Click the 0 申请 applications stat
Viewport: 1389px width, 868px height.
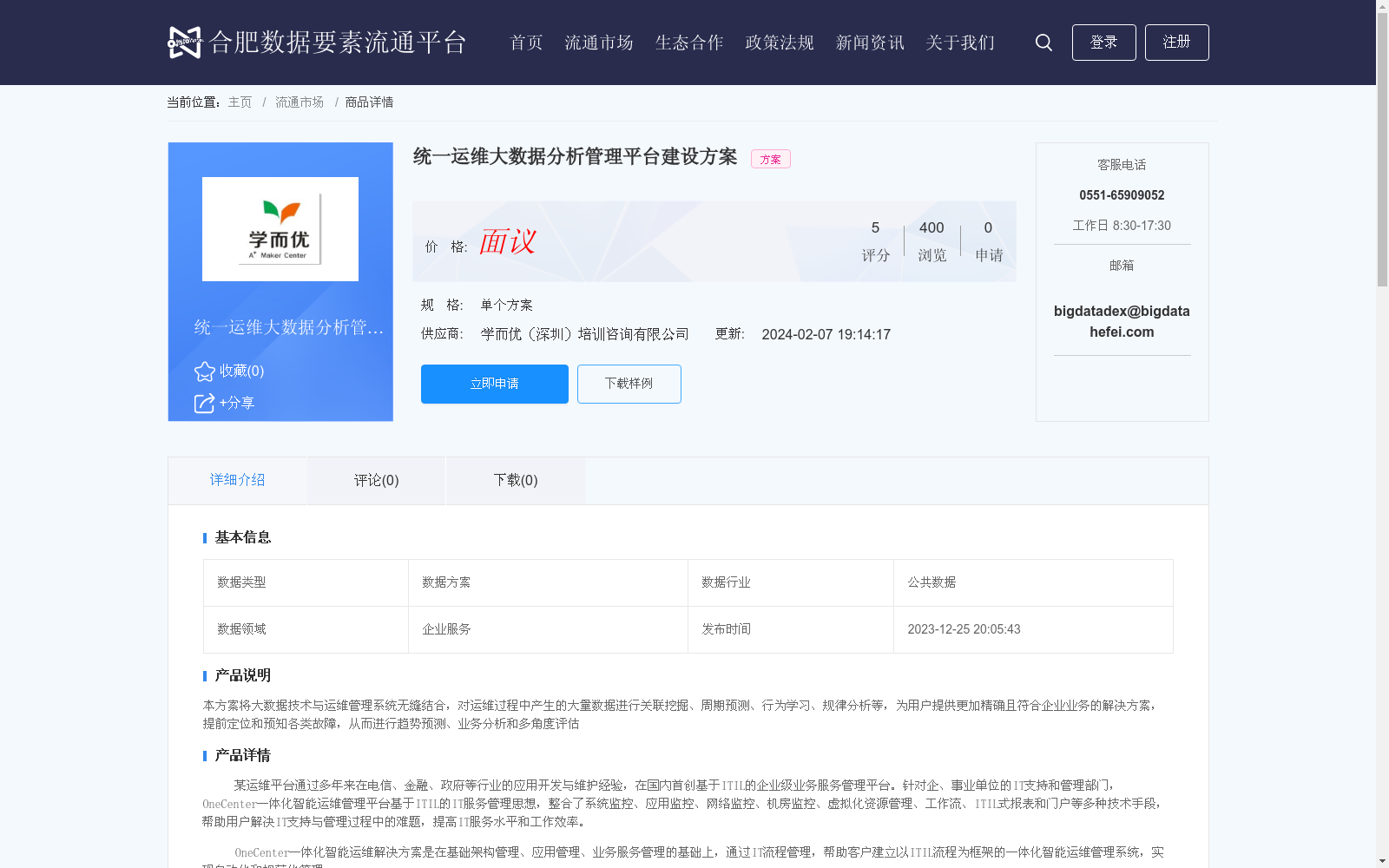click(989, 241)
